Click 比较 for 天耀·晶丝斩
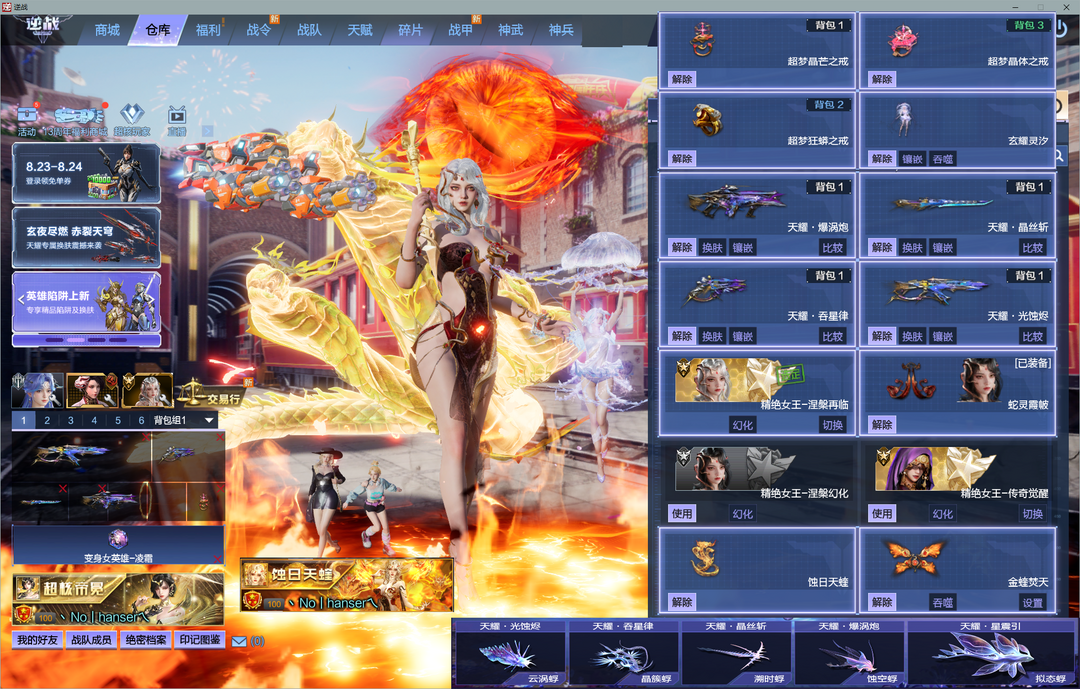The width and height of the screenshot is (1080, 689). 1032,247
